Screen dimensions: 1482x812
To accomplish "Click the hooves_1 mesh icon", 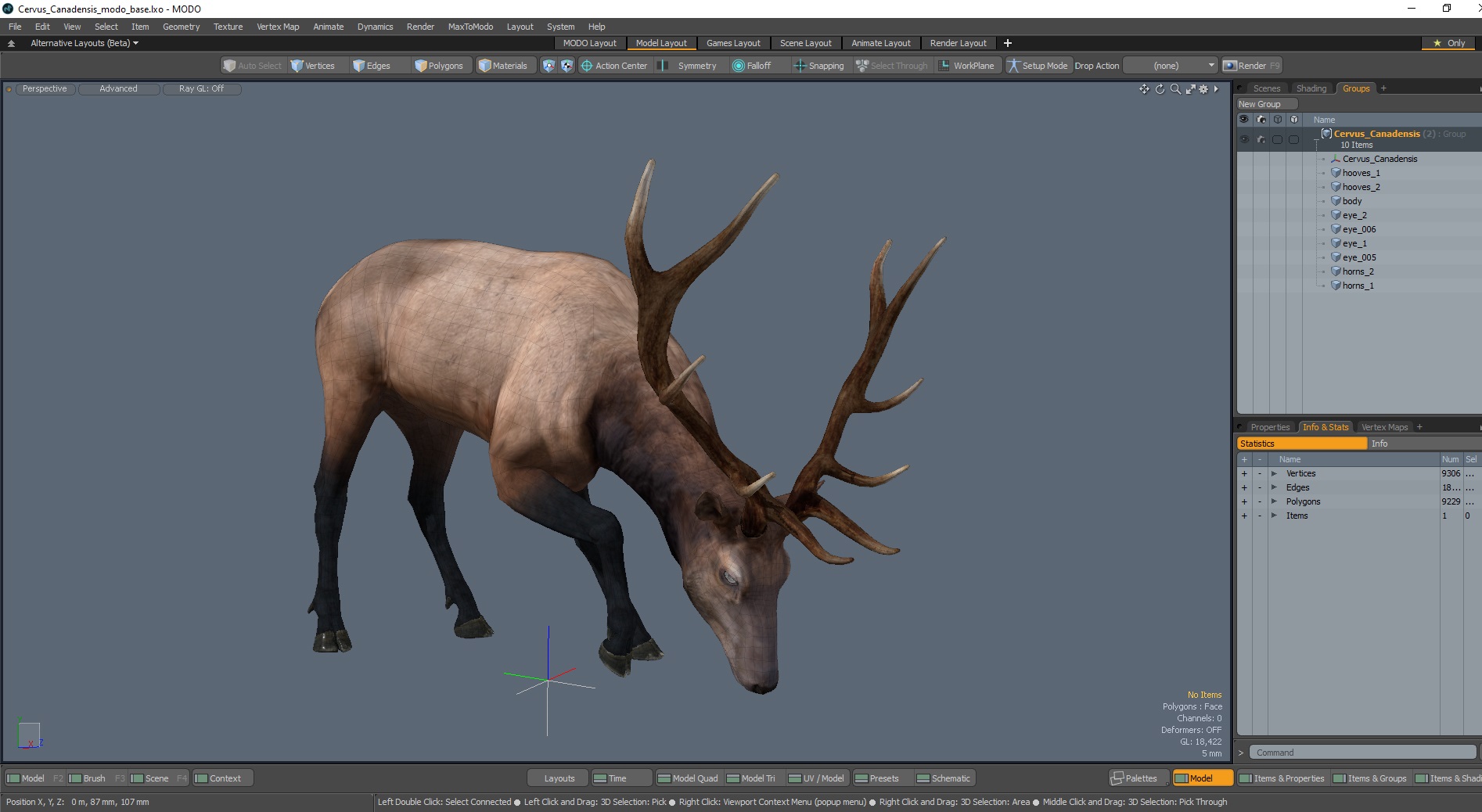I will pos(1336,173).
